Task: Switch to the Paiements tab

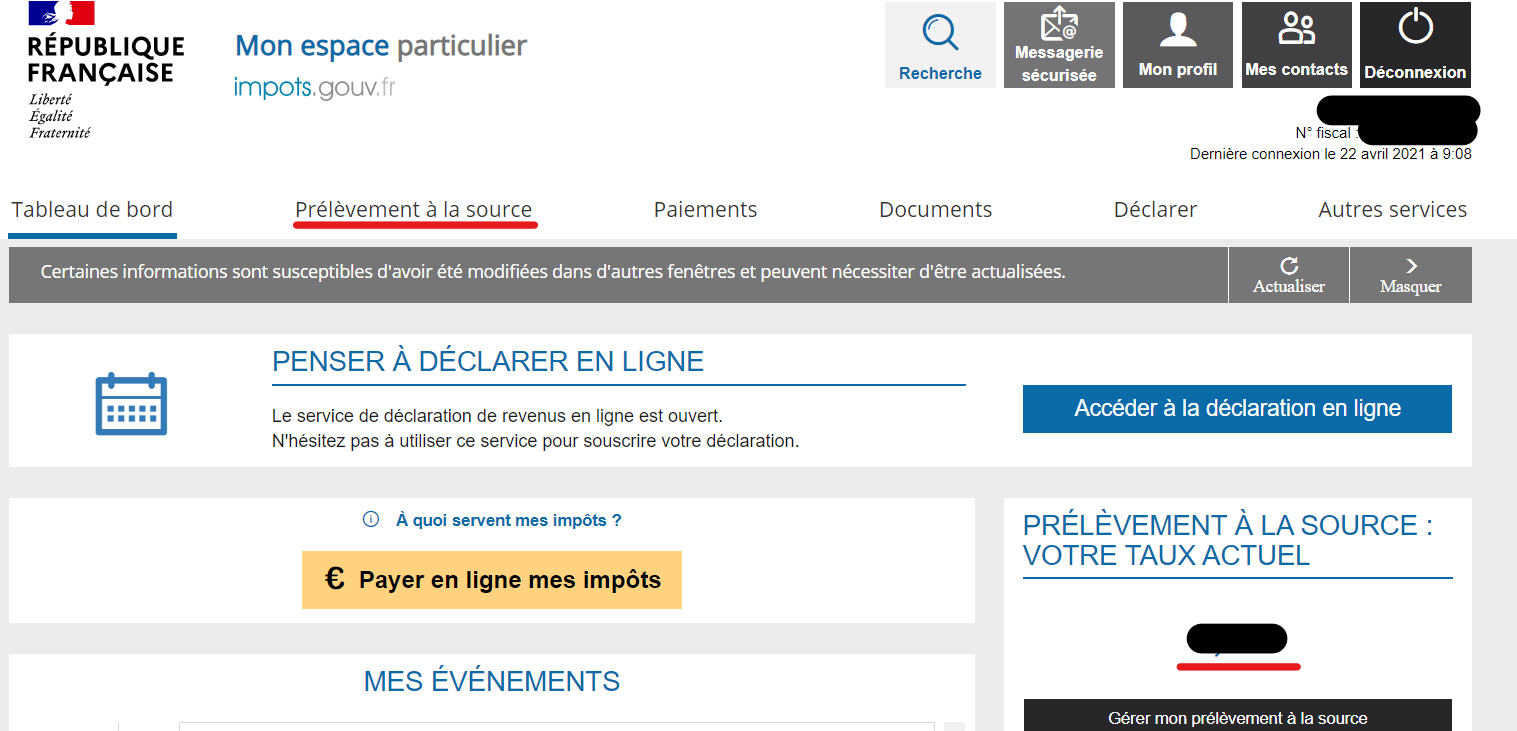Action: 705,210
